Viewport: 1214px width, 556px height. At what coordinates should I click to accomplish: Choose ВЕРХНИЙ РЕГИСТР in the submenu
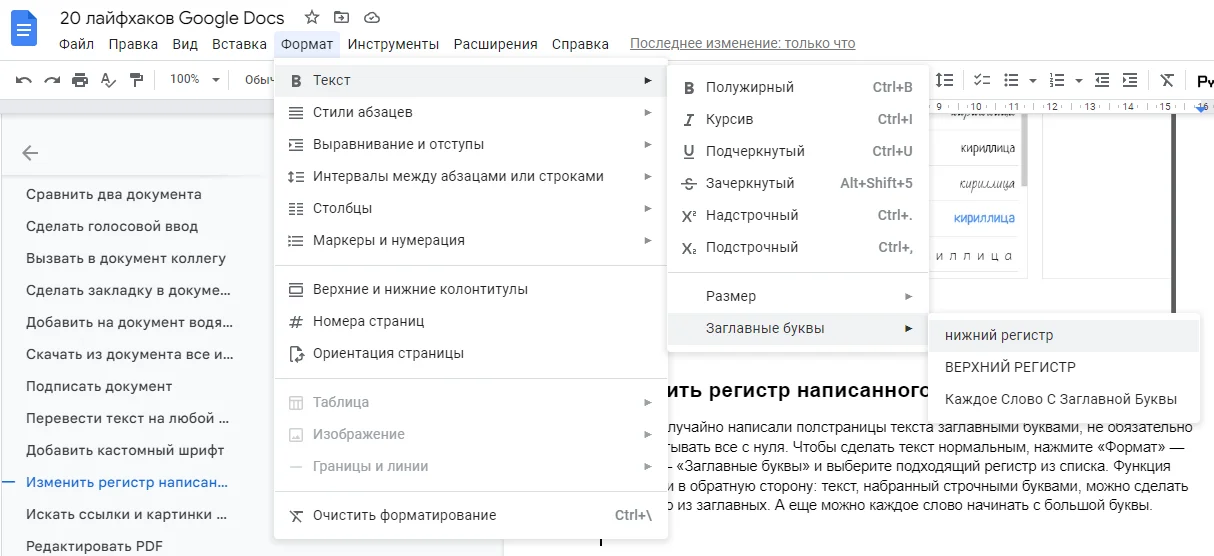point(1010,367)
